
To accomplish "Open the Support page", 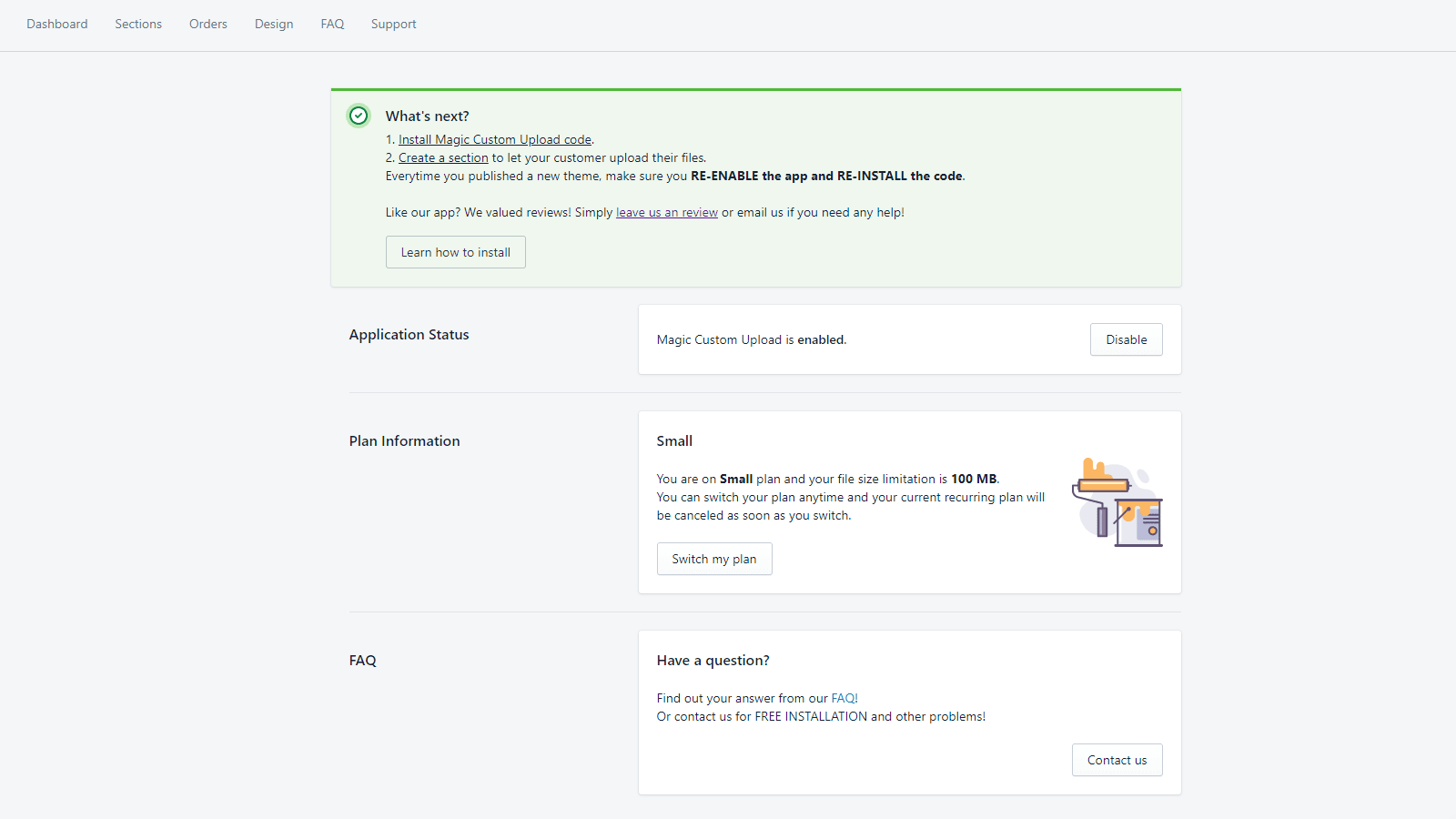I will [393, 24].
